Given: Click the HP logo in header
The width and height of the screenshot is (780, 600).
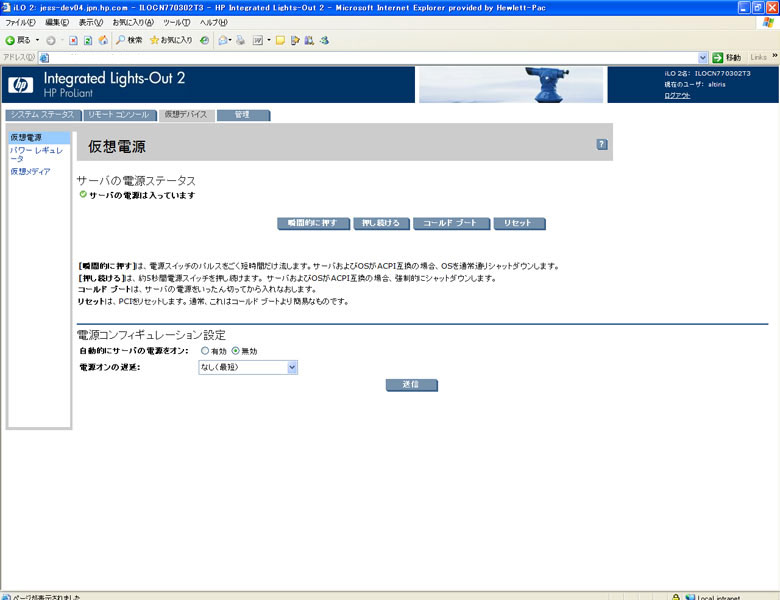Looking at the screenshot, I should point(21,85).
